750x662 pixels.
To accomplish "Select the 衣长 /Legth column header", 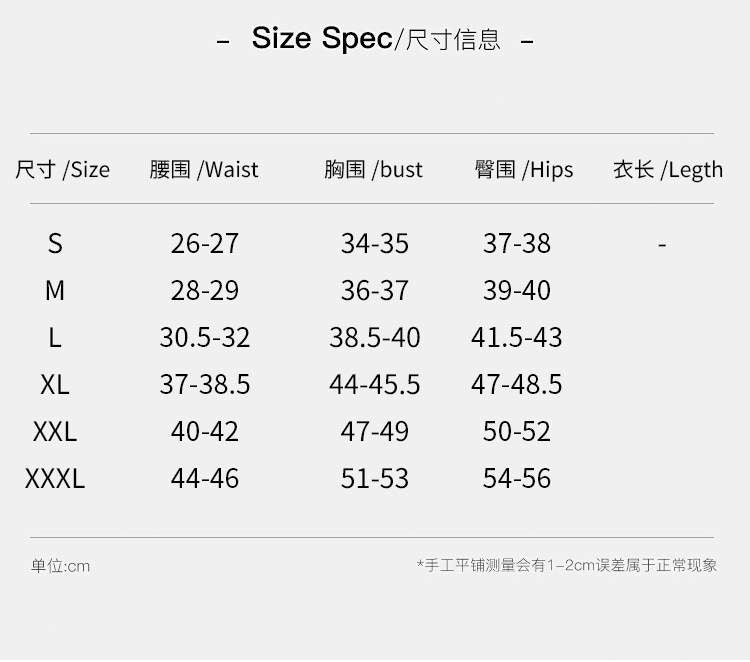I will click(x=667, y=170).
